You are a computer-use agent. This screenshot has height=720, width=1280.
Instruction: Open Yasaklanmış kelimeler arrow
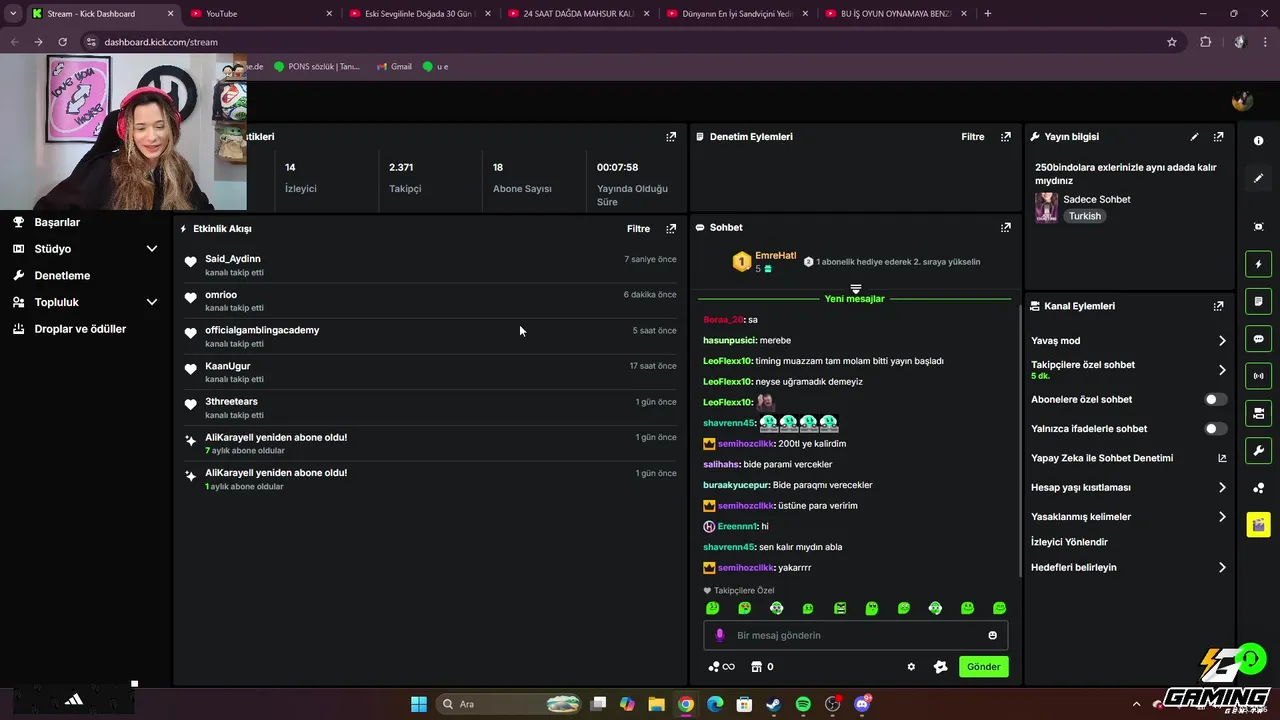tap(1222, 517)
